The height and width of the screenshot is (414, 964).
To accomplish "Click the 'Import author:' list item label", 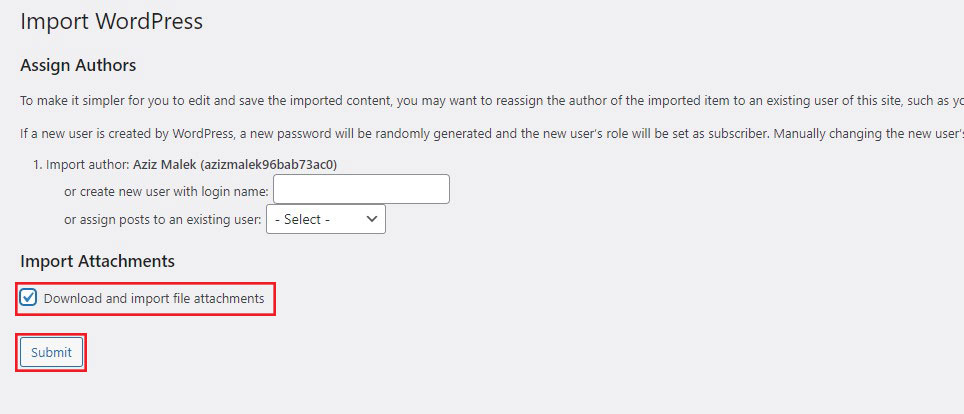I will (88, 165).
